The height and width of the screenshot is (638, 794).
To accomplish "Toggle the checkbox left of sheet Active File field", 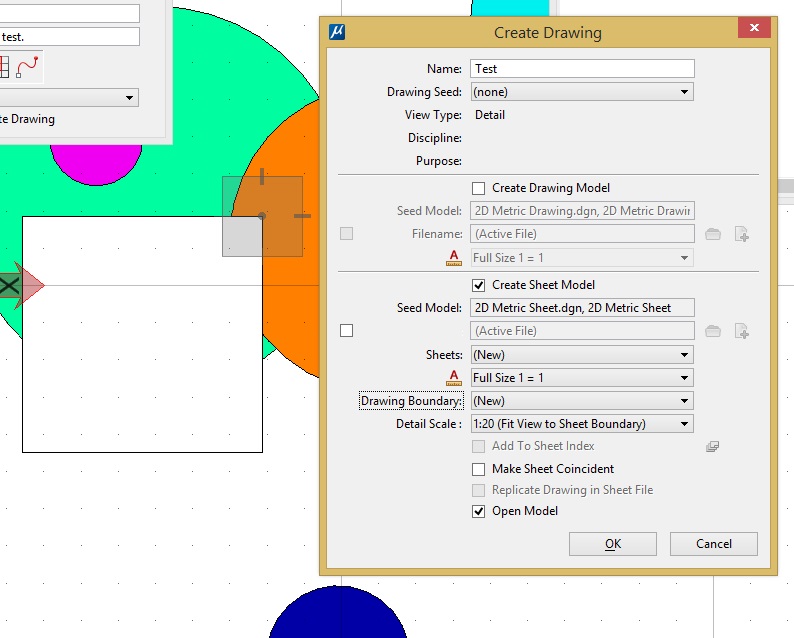I will click(x=346, y=331).
